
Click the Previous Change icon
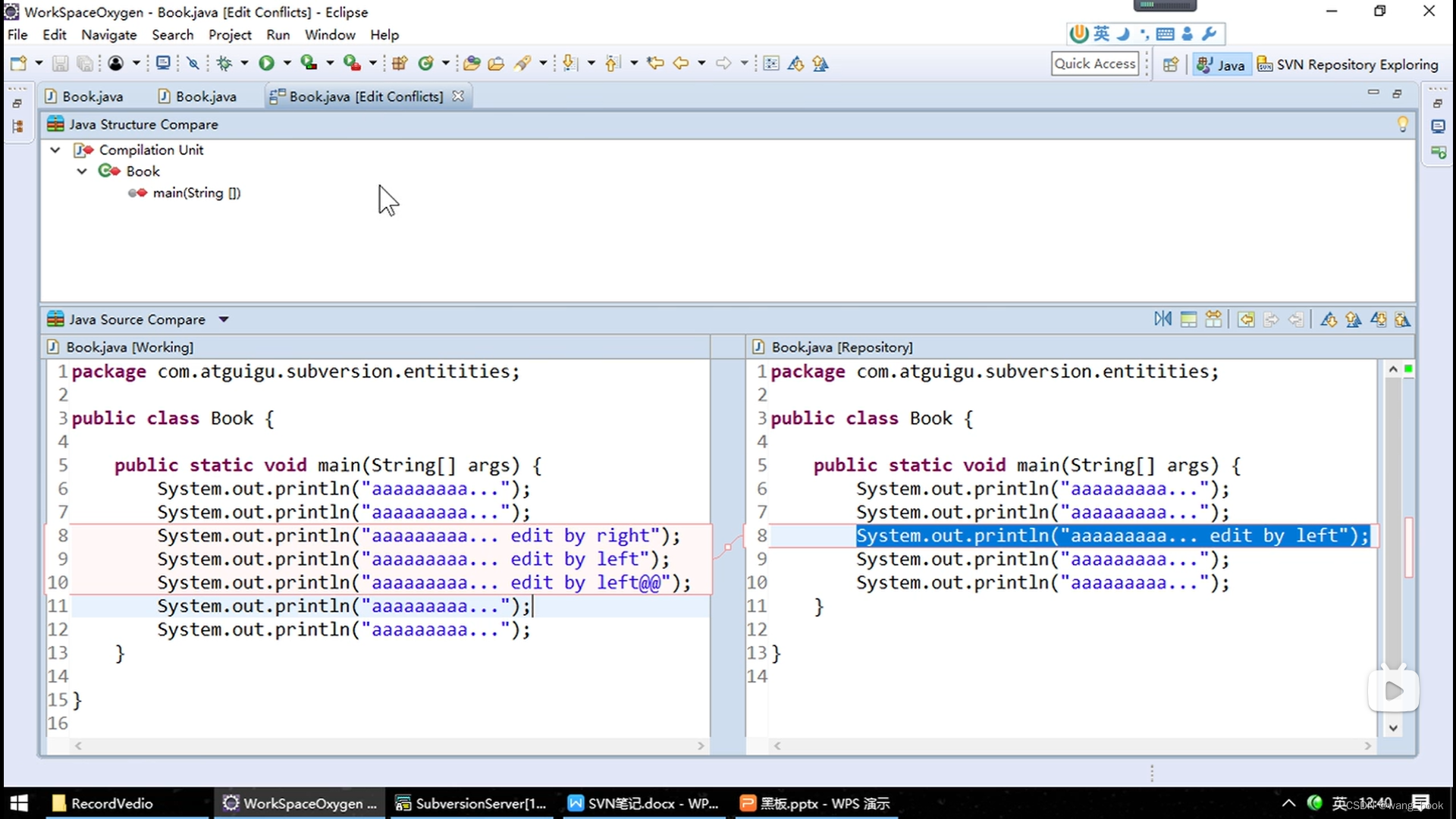(1403, 319)
